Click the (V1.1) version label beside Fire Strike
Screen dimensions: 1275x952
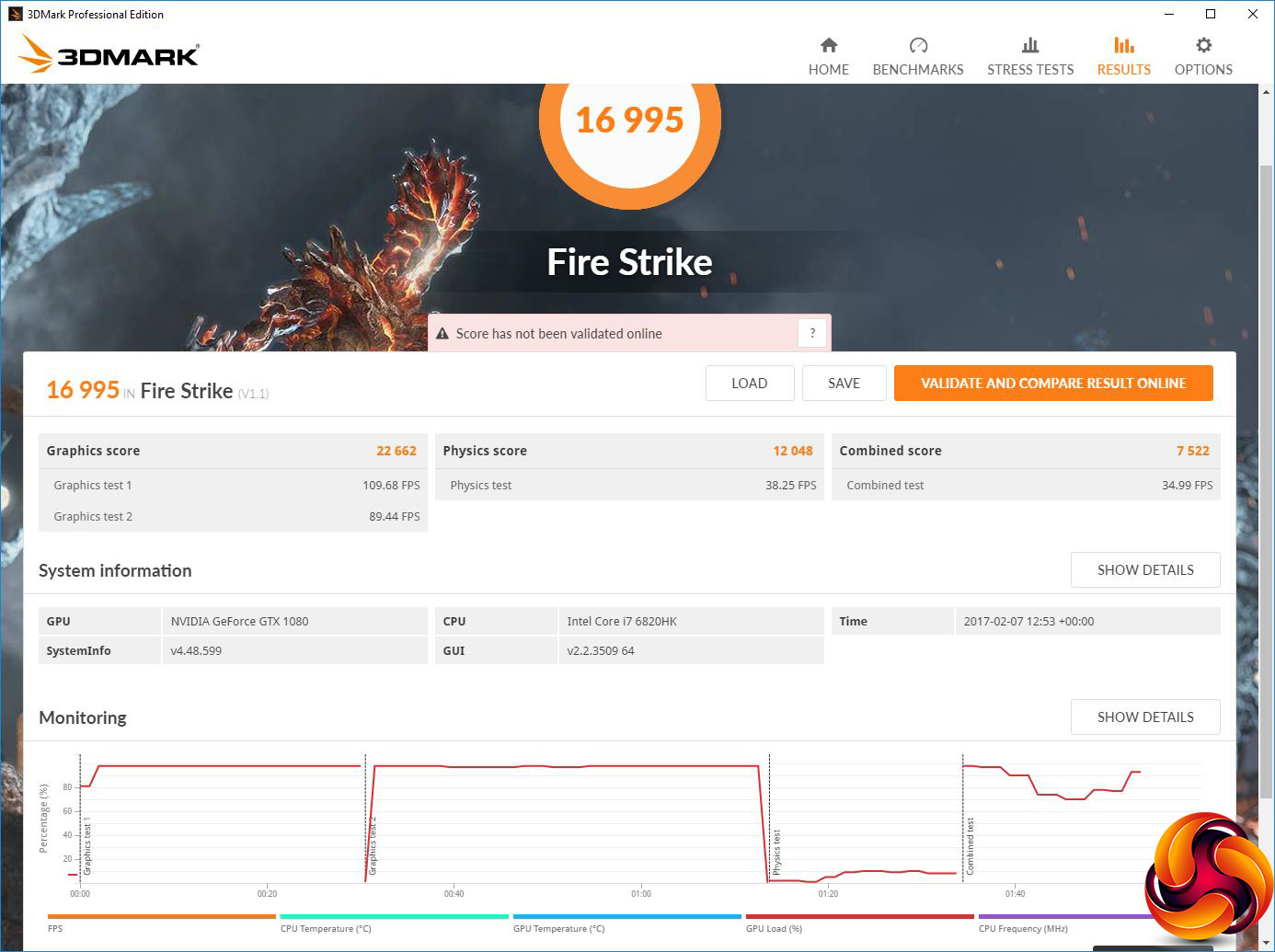click(x=253, y=394)
